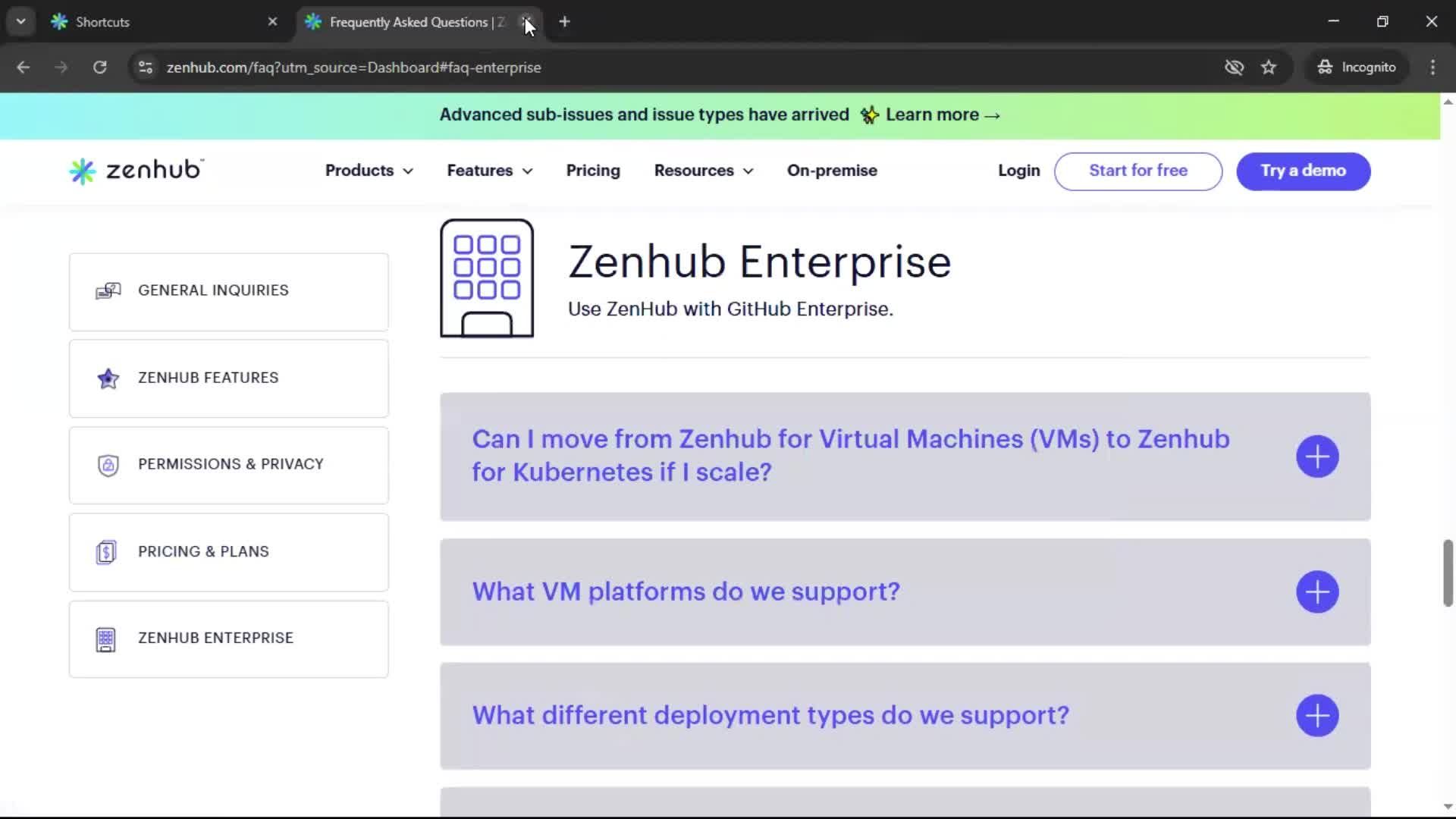1456x819 pixels.
Task: Expand the deployment types question's plus button
Action: tap(1317, 715)
